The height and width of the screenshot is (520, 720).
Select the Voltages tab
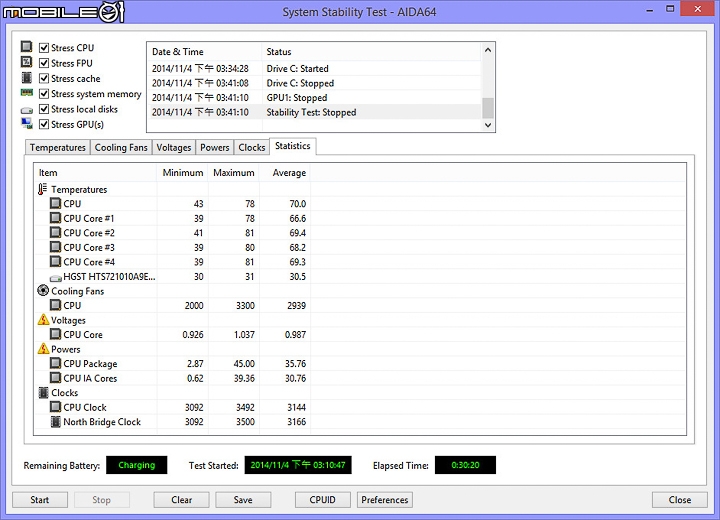click(174, 147)
